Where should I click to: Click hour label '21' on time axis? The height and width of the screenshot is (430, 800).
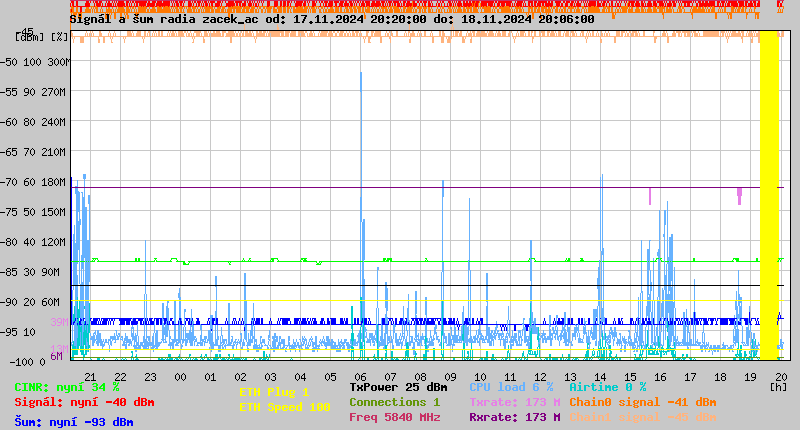pos(90,377)
